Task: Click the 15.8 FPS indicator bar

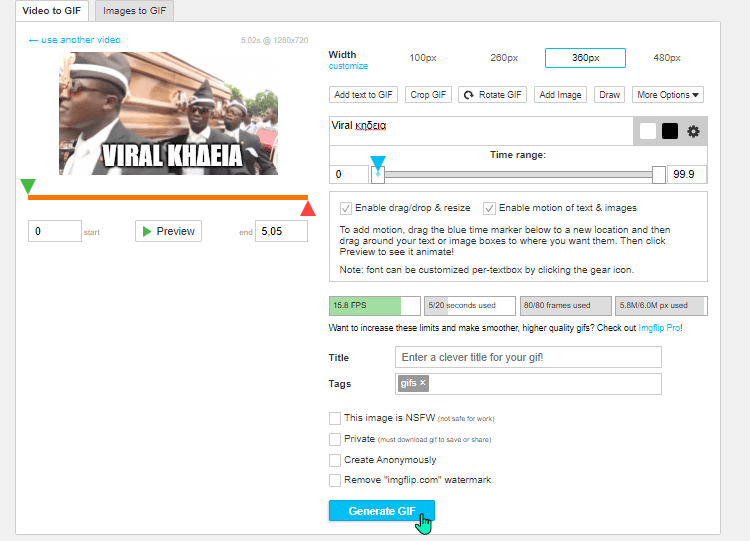Action: (x=375, y=306)
